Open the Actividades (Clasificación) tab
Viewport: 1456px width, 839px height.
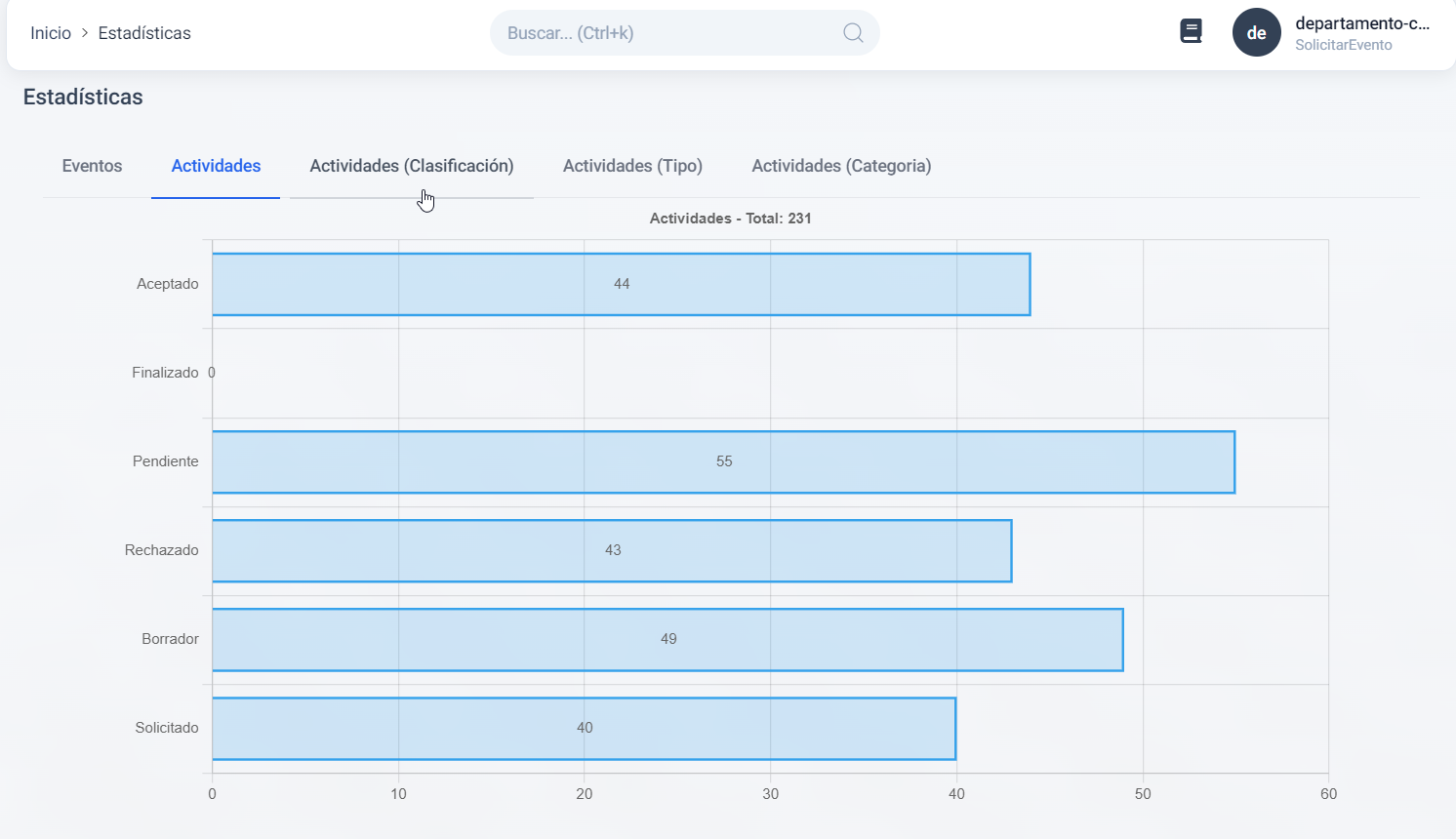point(411,166)
